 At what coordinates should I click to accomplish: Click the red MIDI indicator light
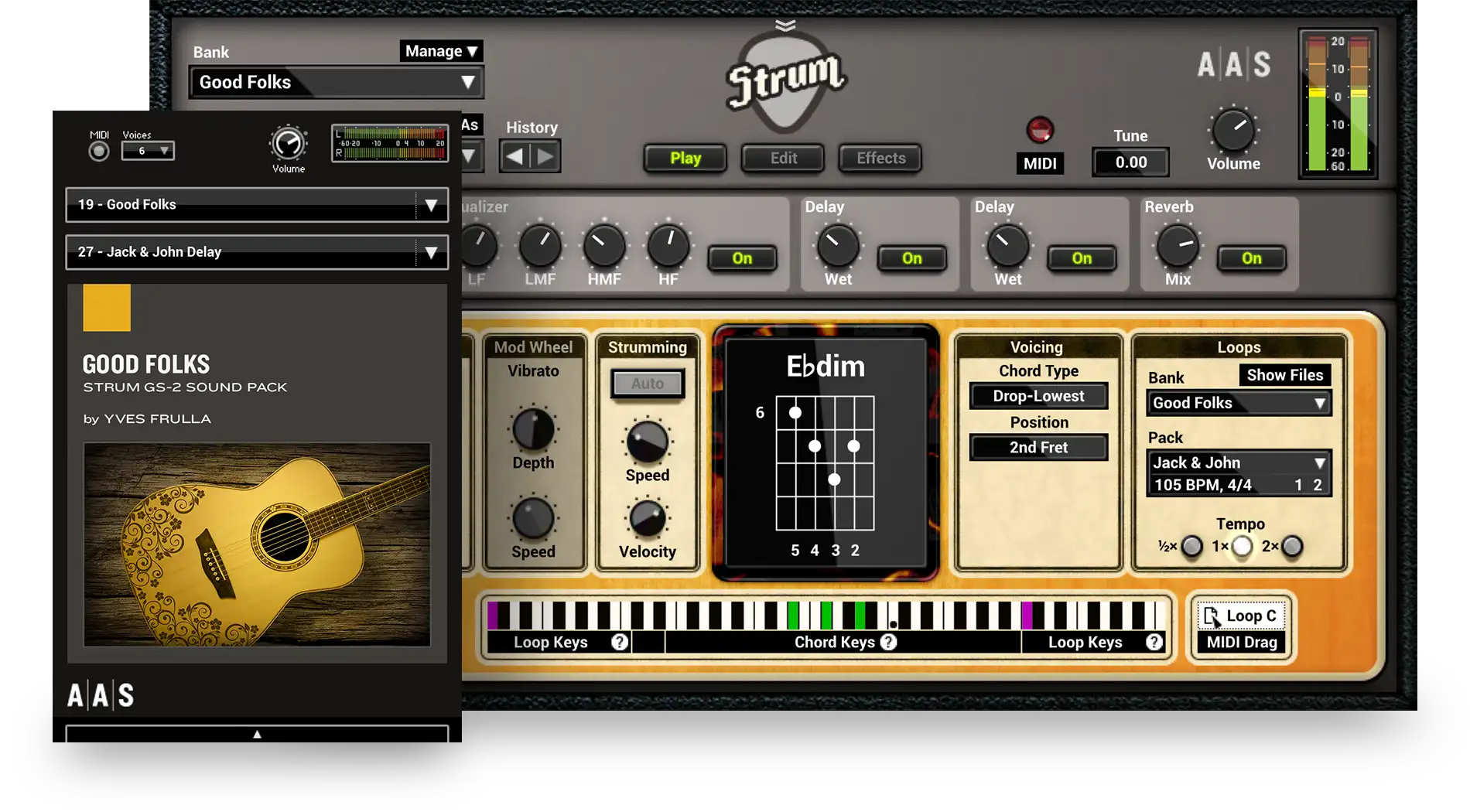click(1039, 130)
